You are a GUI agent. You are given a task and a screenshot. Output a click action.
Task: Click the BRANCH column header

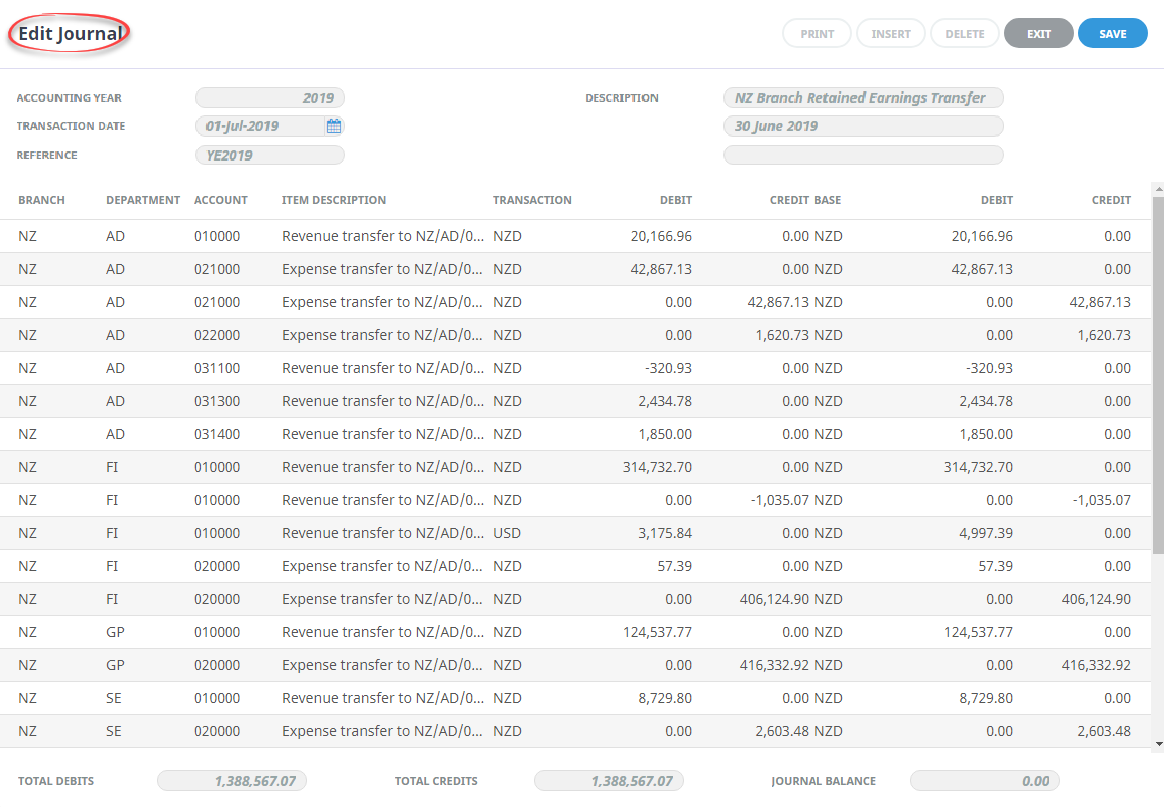tap(42, 200)
